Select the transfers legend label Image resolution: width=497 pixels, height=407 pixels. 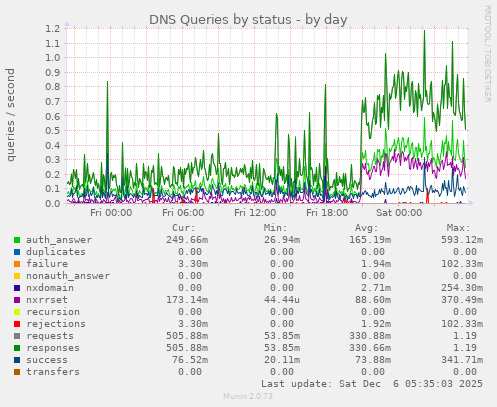coord(53,372)
